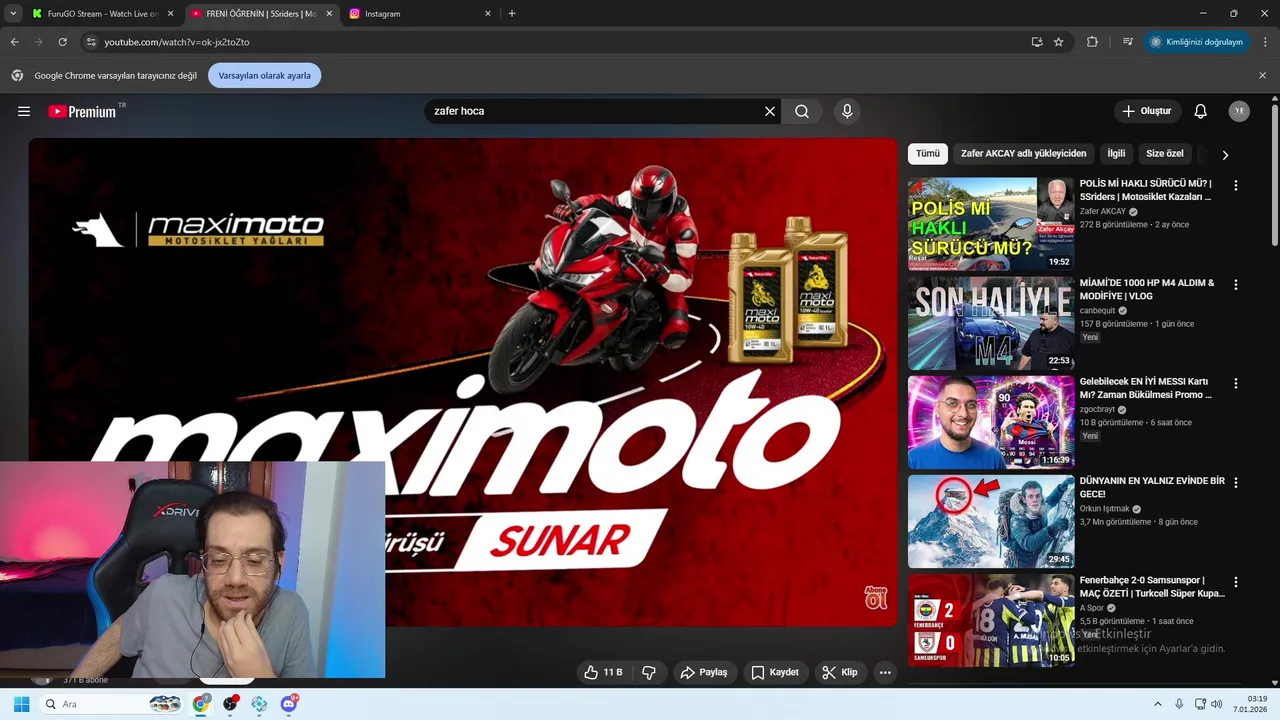Open 'Gelebilecek EN İYİ MESSI Kartı' title
Screen dimensions: 1280x720
1146,388
